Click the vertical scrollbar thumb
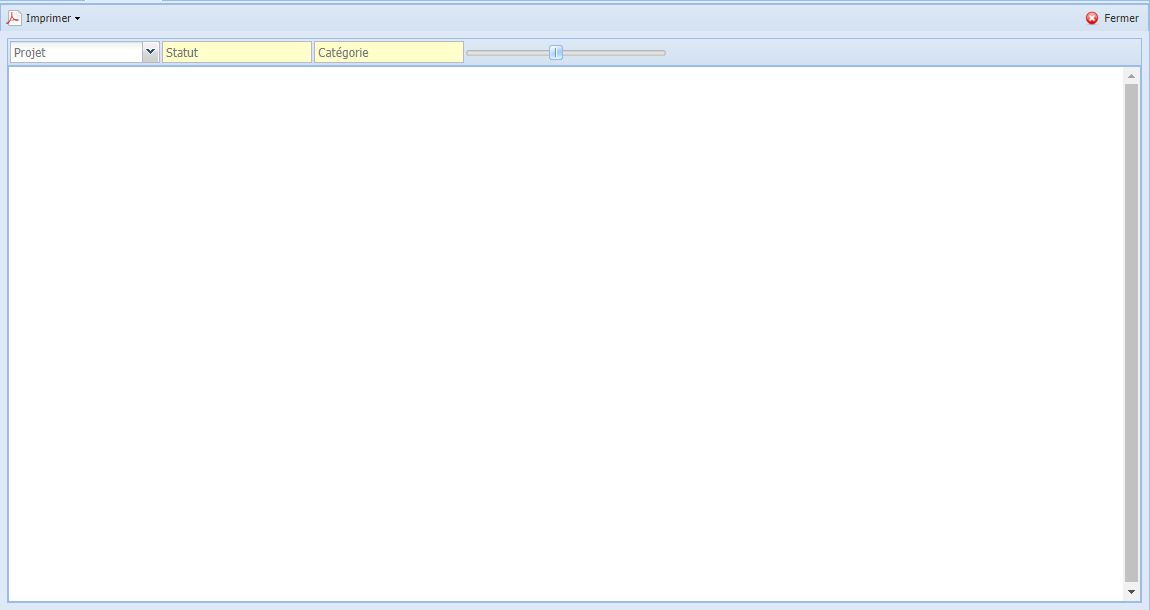1150x610 pixels. click(x=1131, y=330)
